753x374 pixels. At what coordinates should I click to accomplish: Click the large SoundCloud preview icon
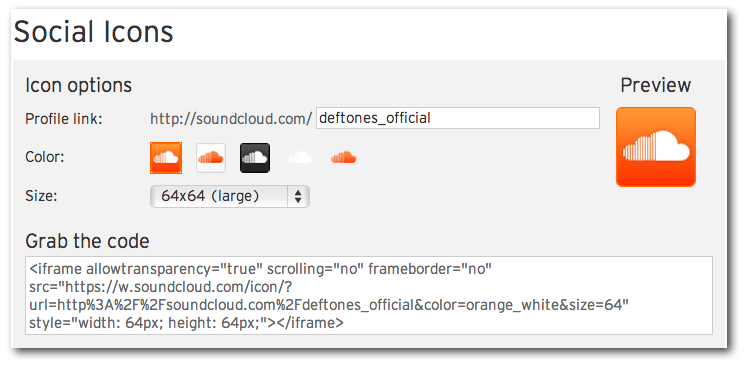656,147
